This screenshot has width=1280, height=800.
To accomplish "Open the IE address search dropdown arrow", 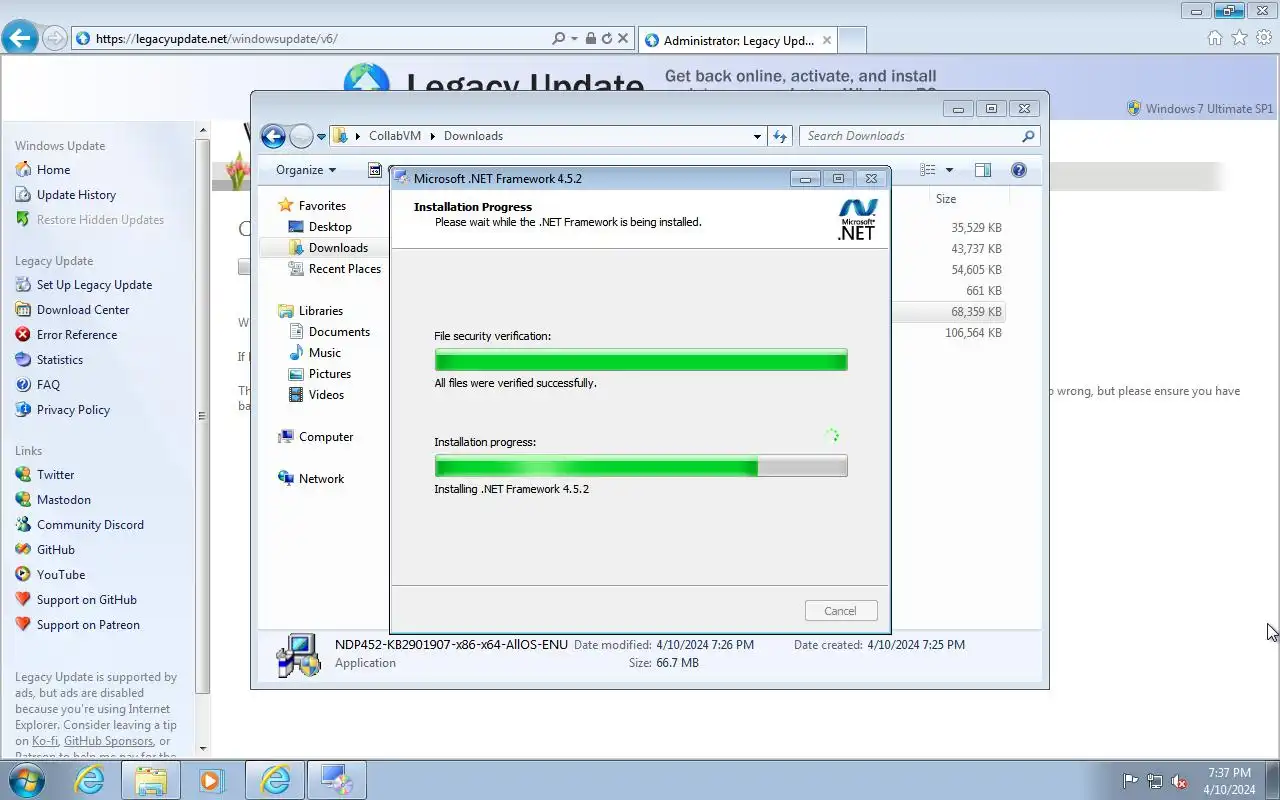I will pos(574,38).
